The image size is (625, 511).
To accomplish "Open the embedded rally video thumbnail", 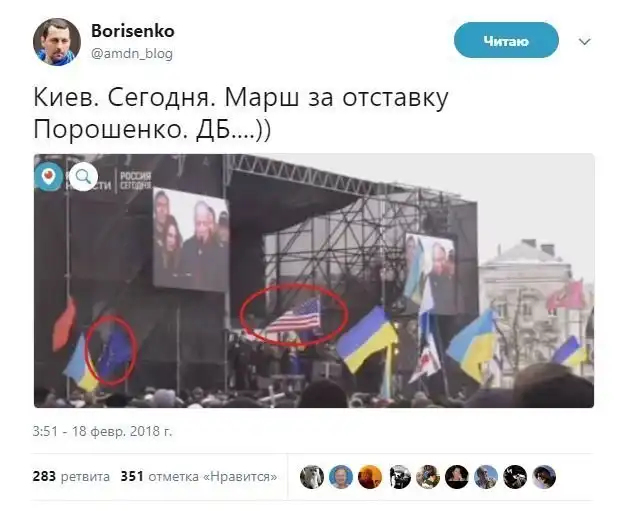I will pyautogui.click(x=314, y=281).
